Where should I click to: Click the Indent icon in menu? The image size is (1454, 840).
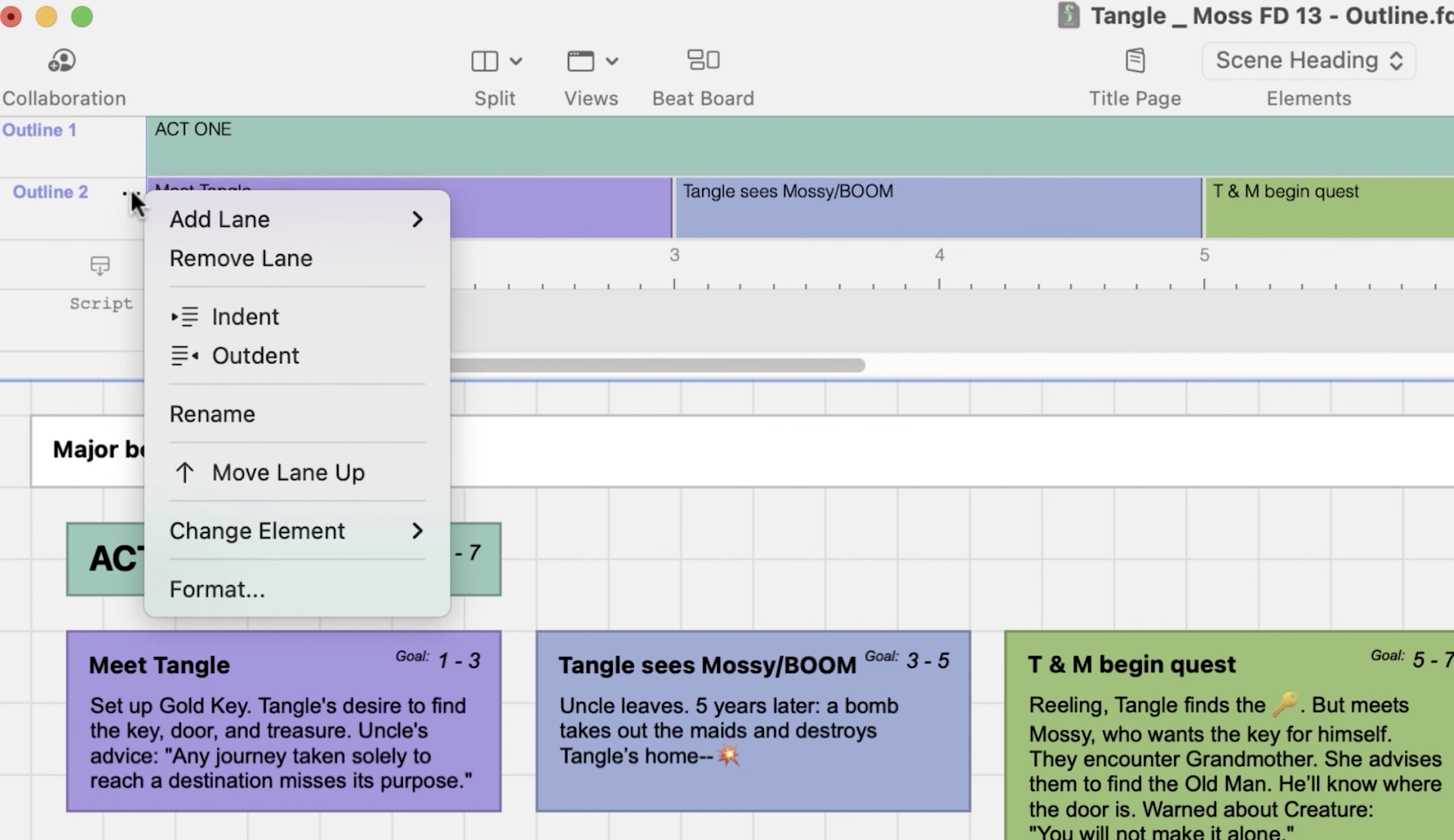point(184,317)
